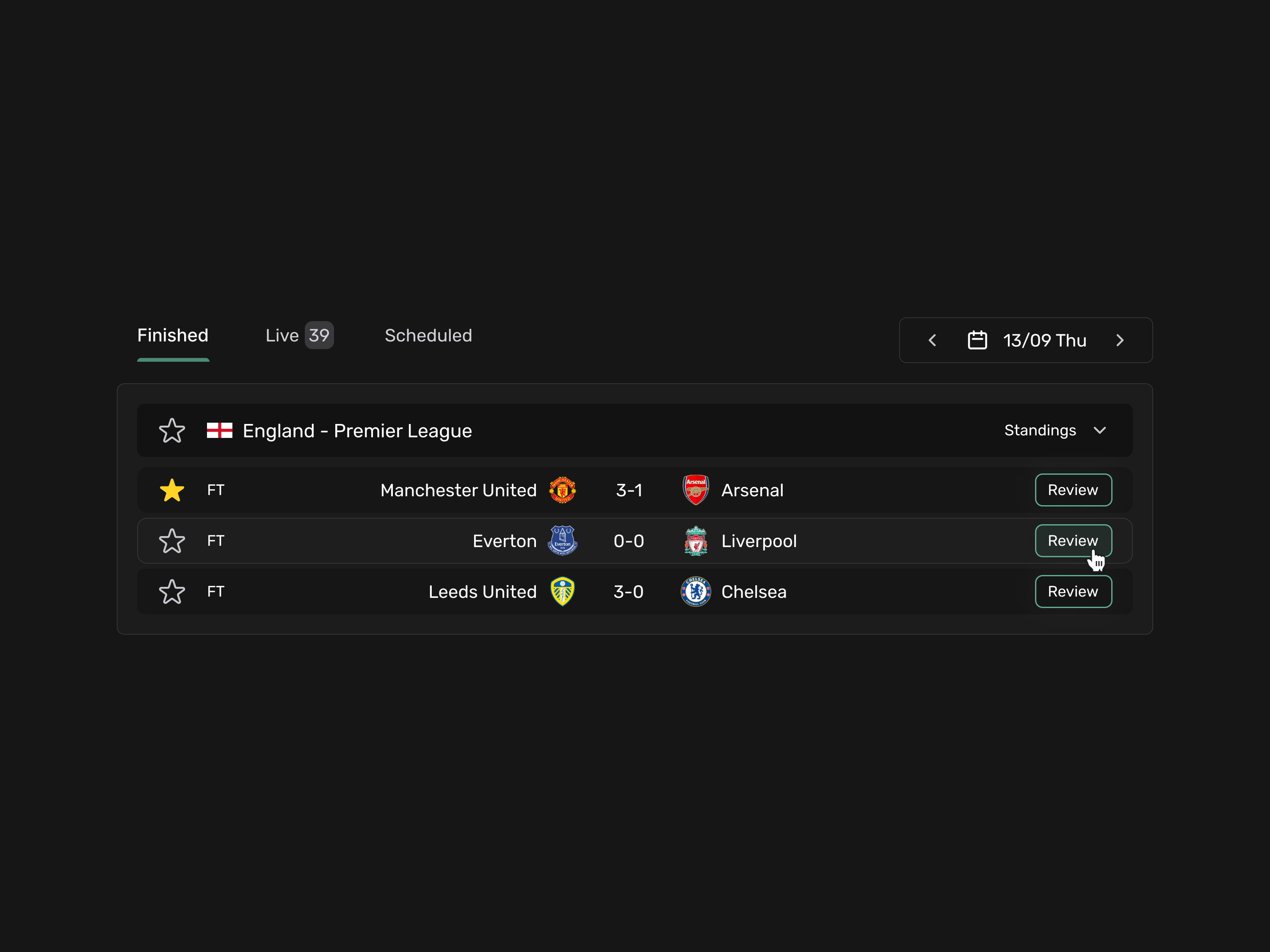Open Review for Manchester United vs Arsenal
Viewport: 1270px width, 952px height.
point(1073,490)
